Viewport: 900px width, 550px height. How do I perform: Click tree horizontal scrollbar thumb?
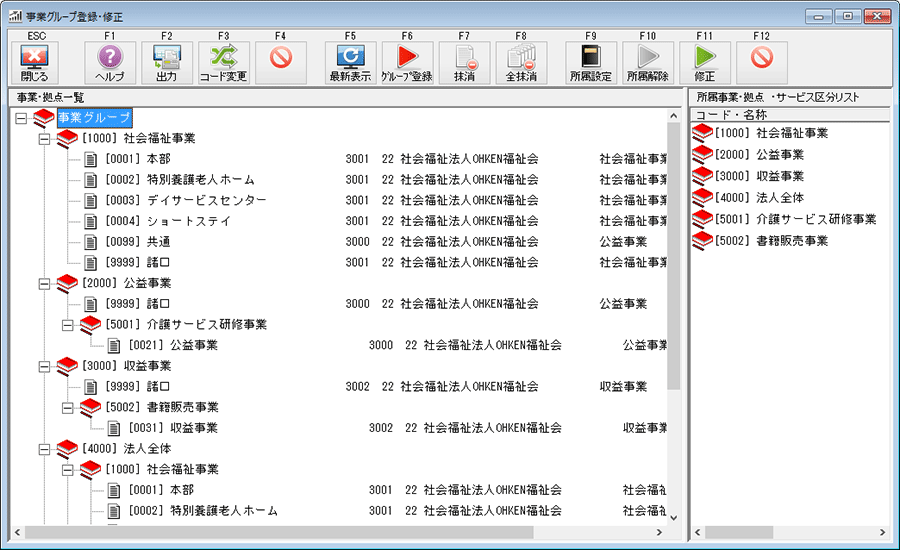(x=279, y=532)
